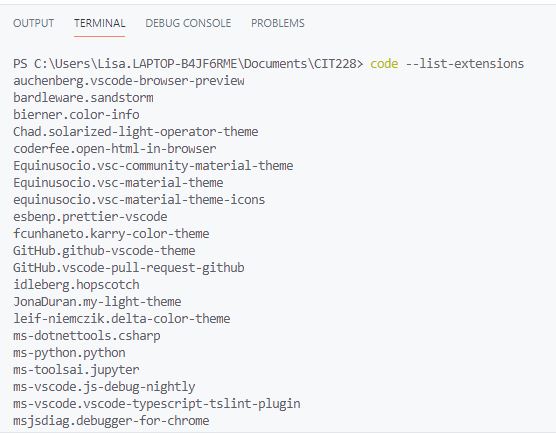Click the ms-vscode.vscode-typescript-tslint-plugin line
Image resolution: width=556 pixels, height=434 pixels.
157,404
